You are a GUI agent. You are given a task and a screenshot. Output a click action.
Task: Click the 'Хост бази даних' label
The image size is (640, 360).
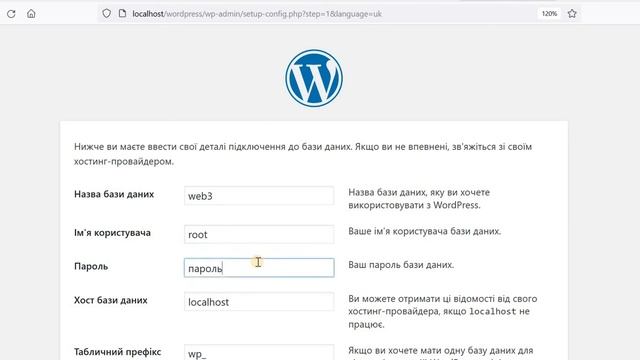click(111, 300)
